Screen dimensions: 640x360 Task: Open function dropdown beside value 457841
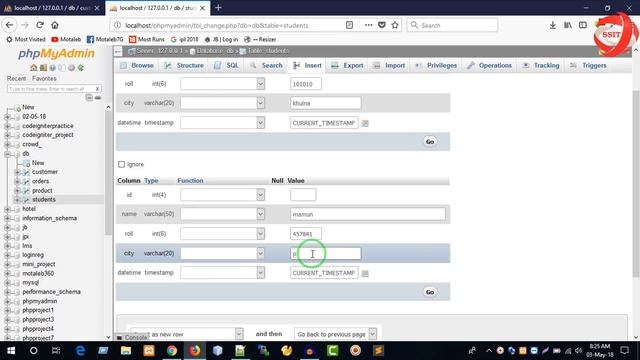pos(222,233)
